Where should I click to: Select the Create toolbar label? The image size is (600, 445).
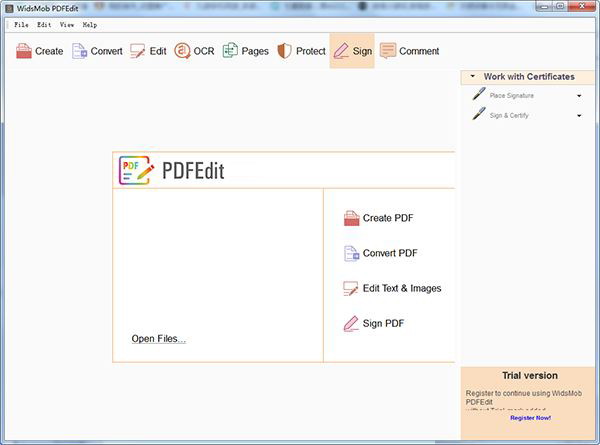tap(49, 51)
